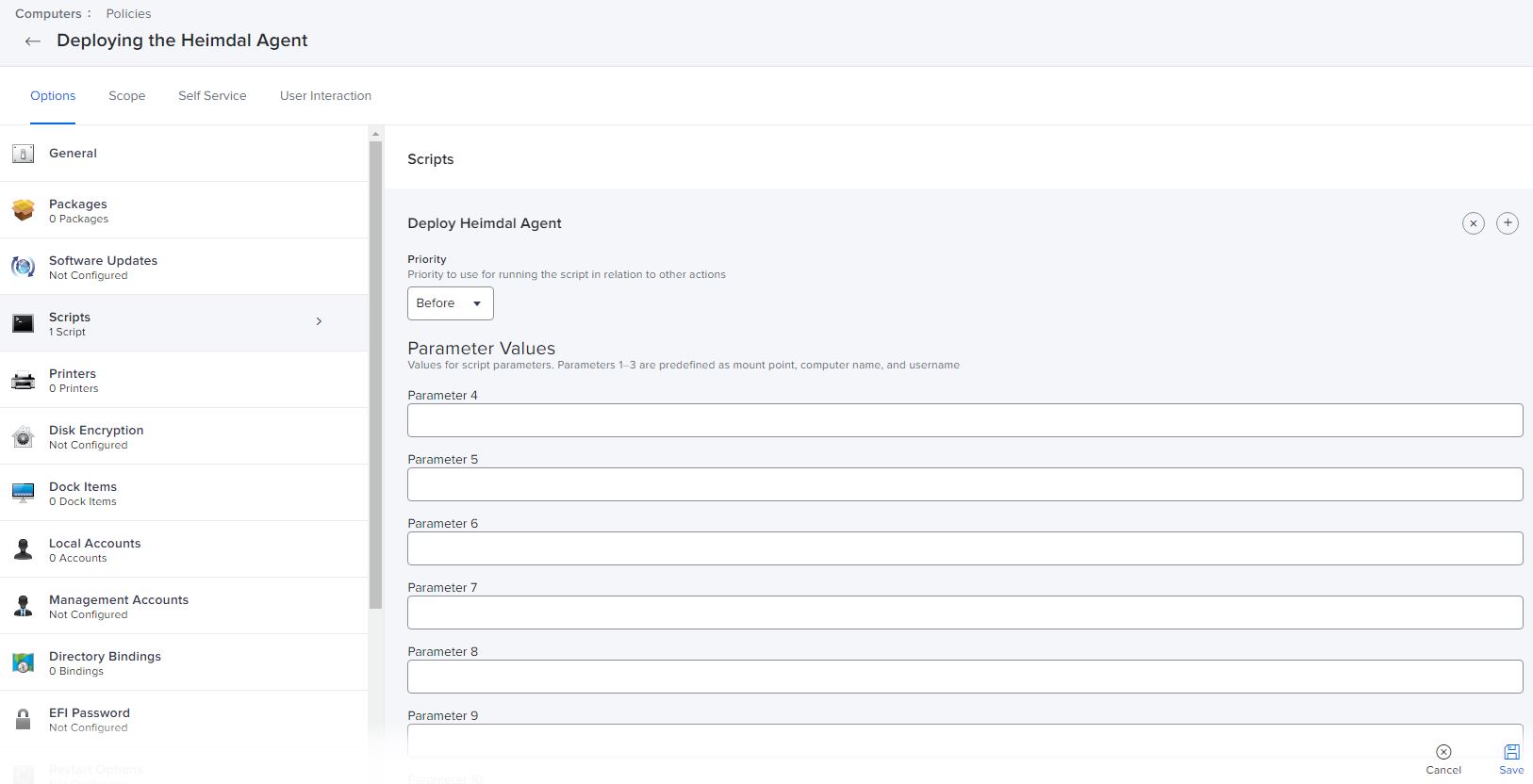
Task: Click the Parameter Values heading
Action: coord(481,349)
